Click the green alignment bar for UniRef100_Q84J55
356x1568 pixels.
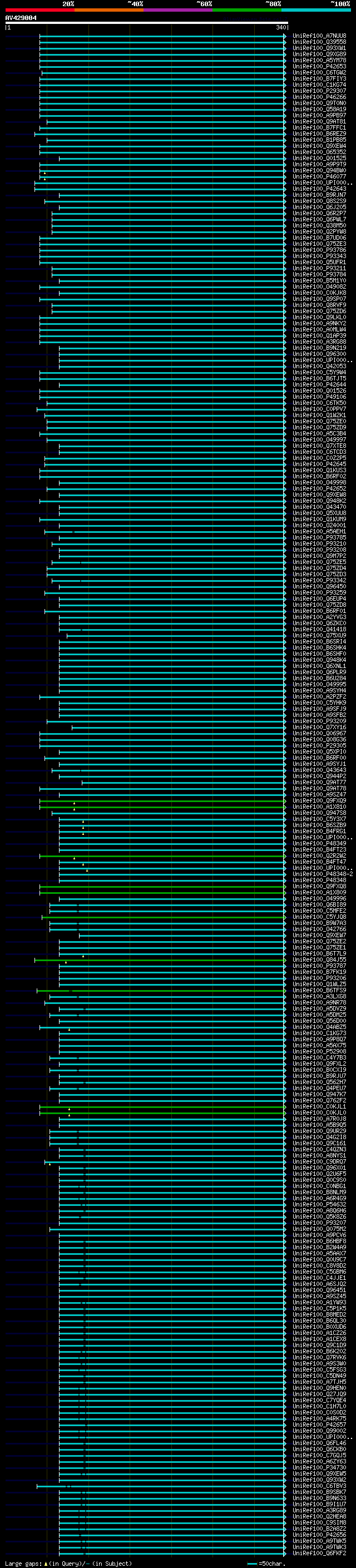160,960
